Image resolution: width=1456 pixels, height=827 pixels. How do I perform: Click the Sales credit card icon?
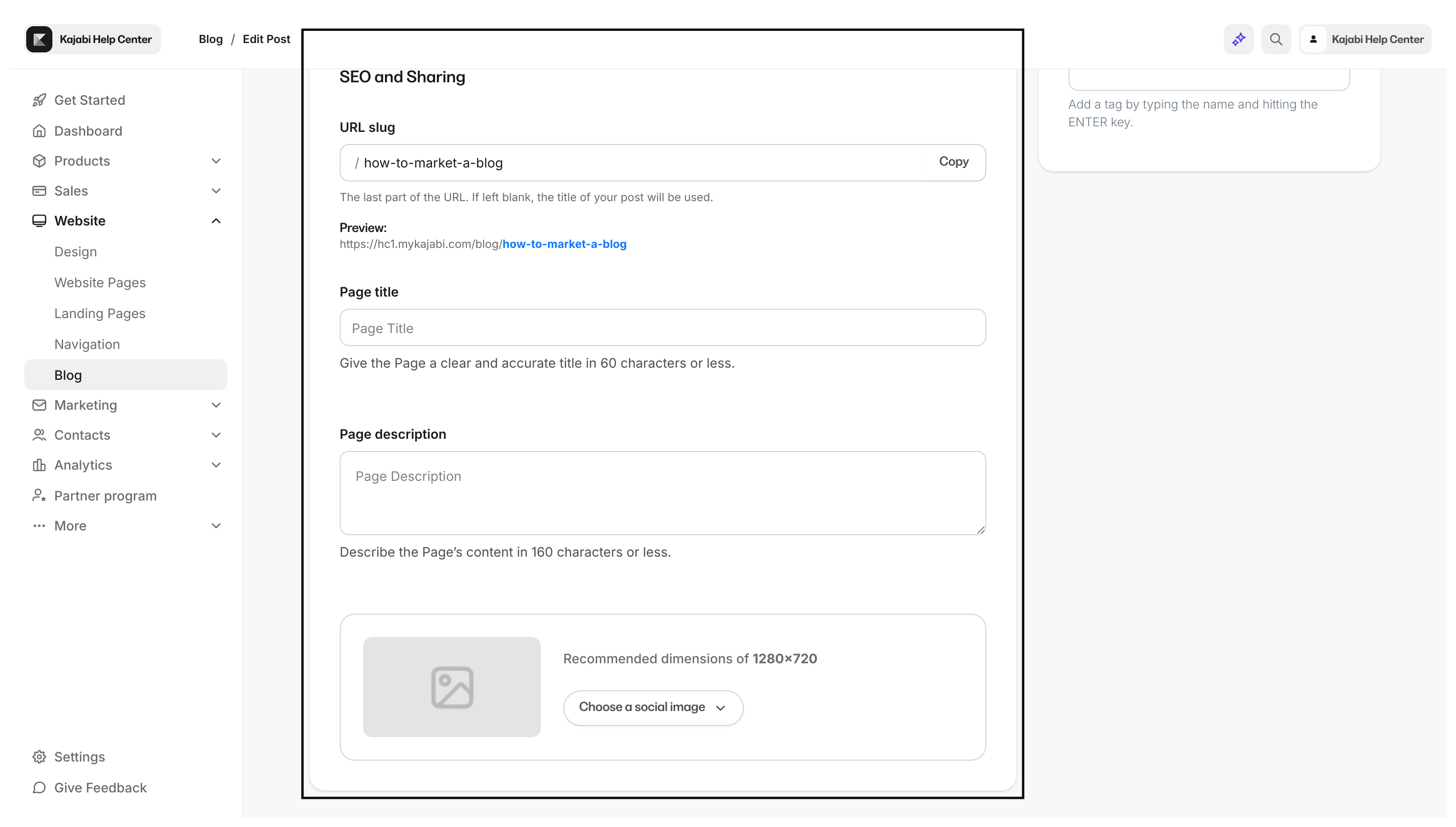click(x=39, y=190)
